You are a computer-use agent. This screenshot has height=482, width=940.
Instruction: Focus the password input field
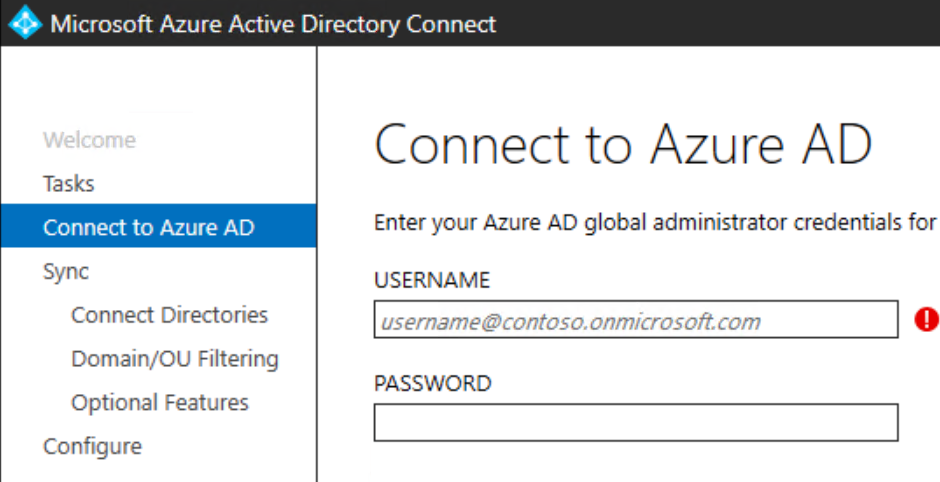click(635, 422)
